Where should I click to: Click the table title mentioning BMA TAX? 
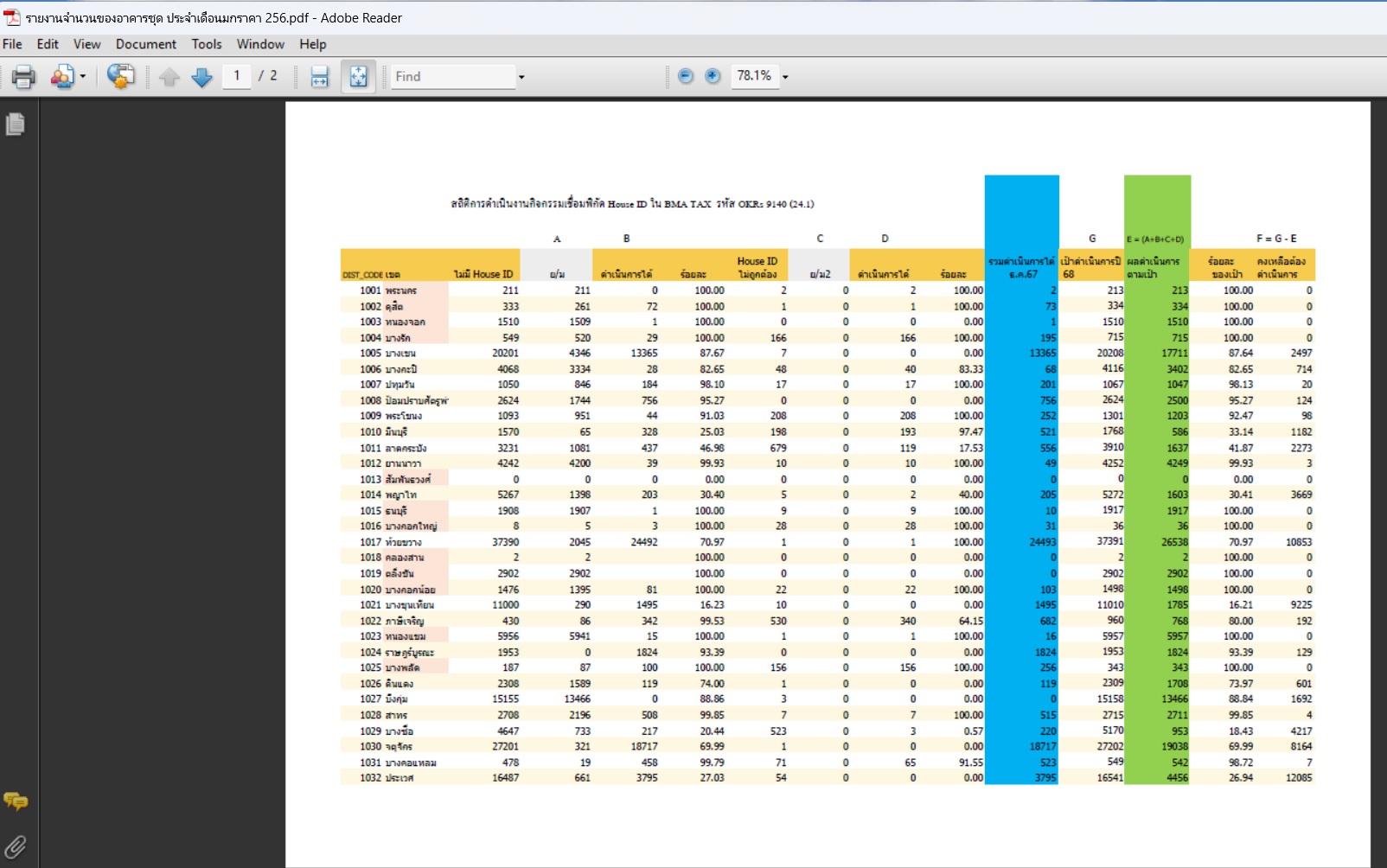632,204
